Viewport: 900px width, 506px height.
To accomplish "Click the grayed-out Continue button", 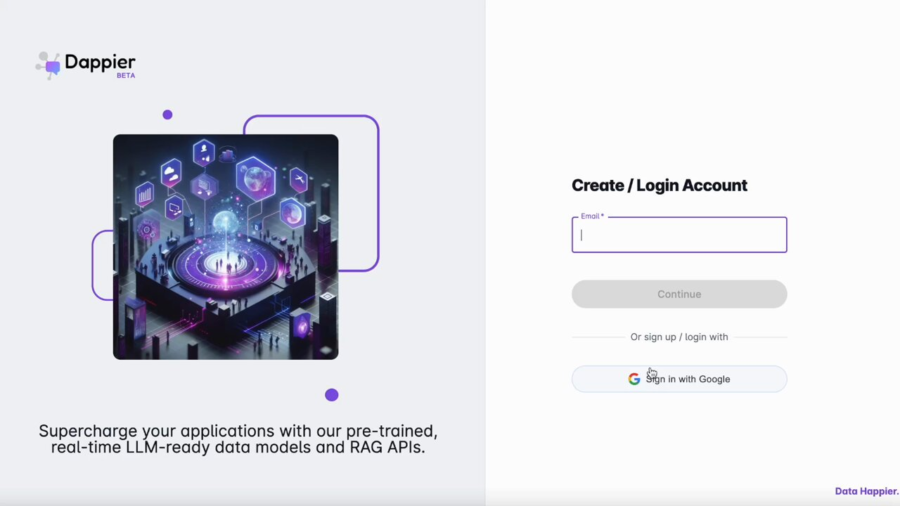I will [679, 294].
